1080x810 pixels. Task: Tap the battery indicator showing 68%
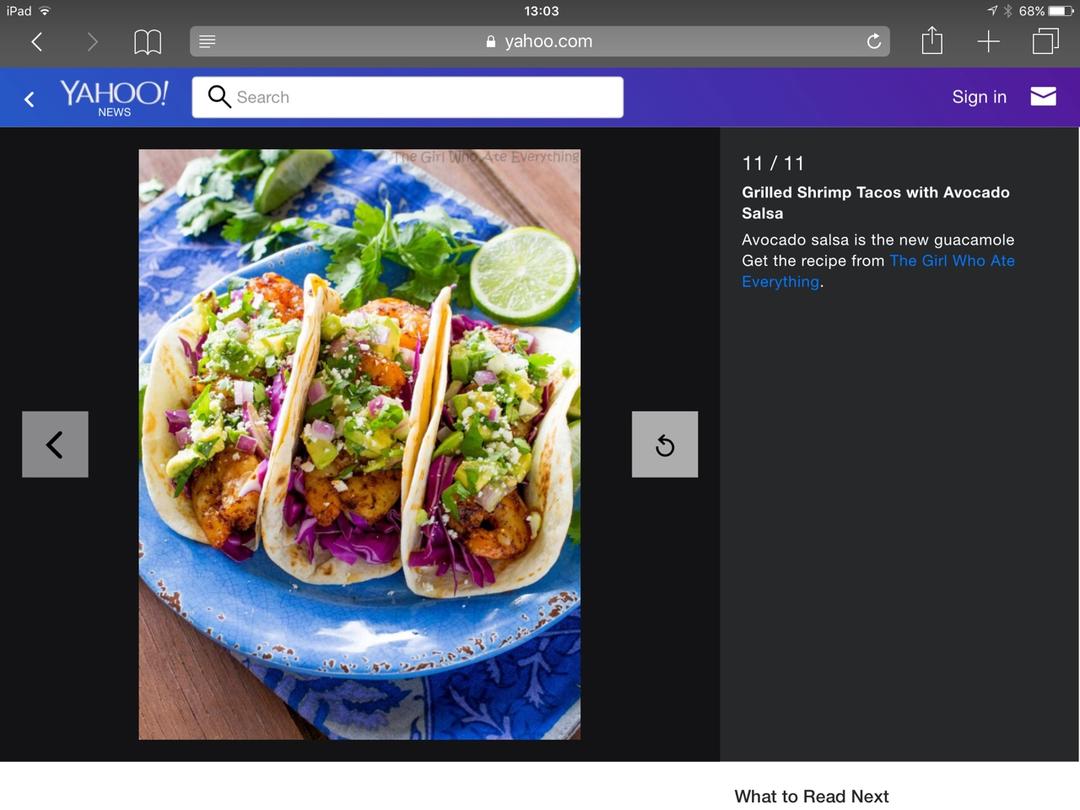pos(1059,11)
